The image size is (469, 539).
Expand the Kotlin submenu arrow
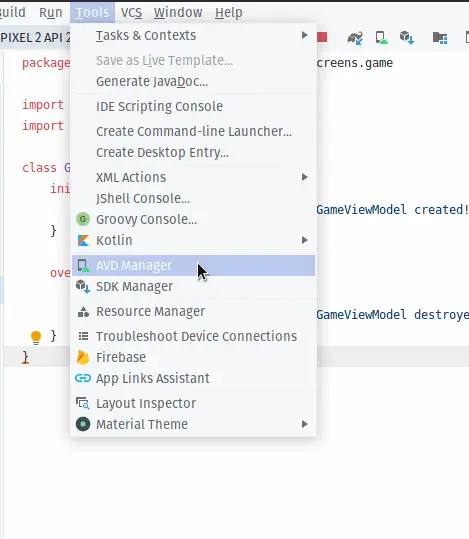click(x=304, y=240)
